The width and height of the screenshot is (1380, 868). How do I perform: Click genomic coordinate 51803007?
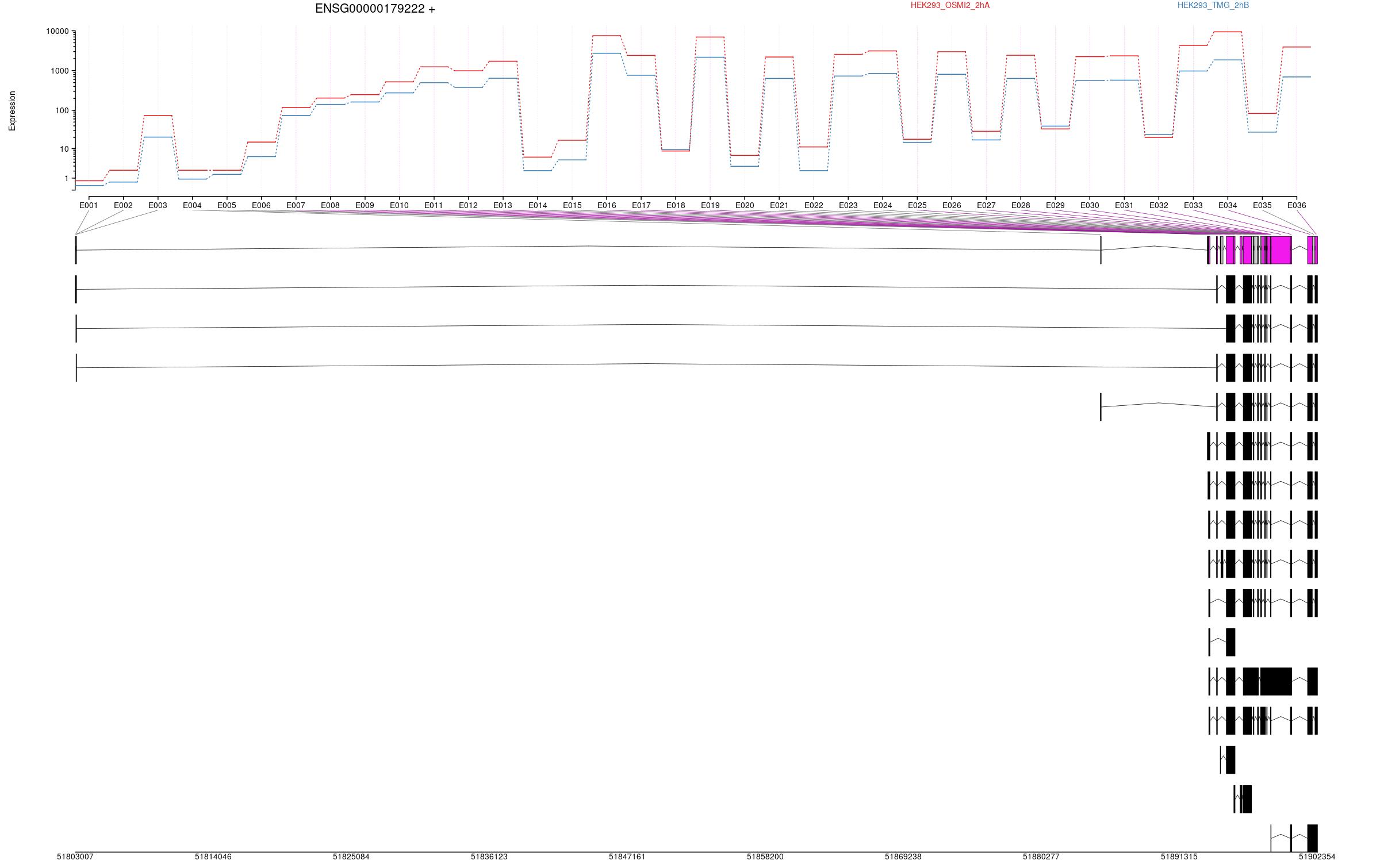(x=75, y=857)
